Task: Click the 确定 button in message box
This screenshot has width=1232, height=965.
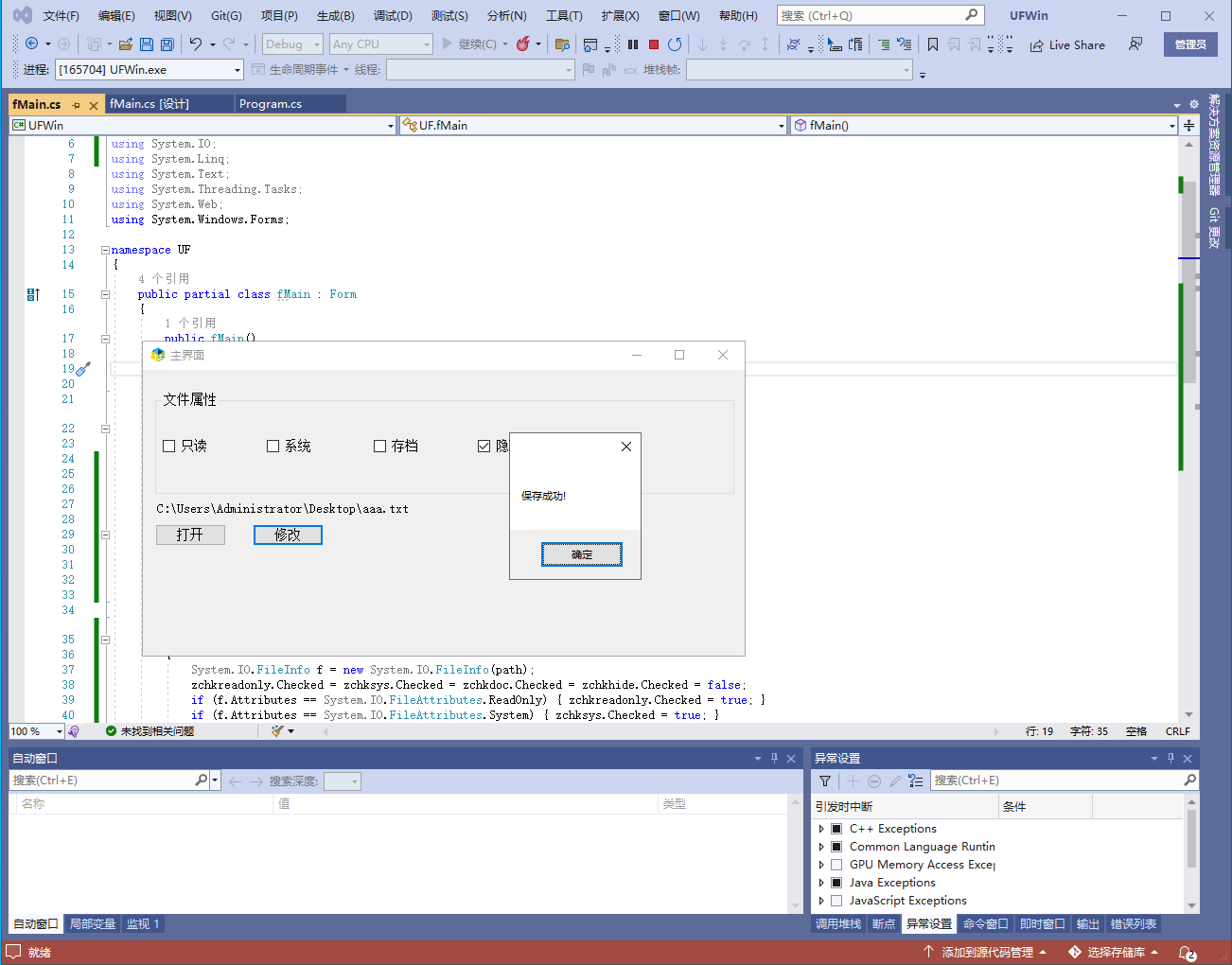Action: pos(582,554)
